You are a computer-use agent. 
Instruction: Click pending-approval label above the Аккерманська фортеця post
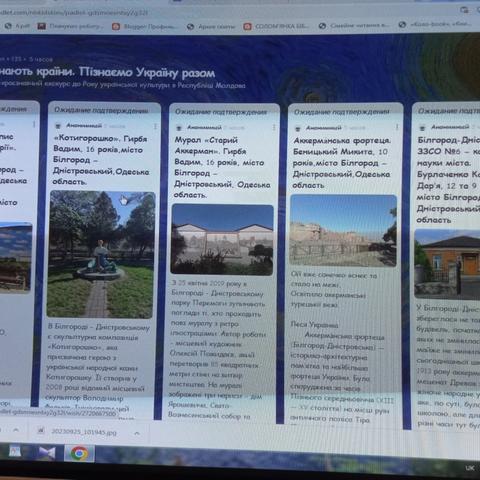coord(341,112)
